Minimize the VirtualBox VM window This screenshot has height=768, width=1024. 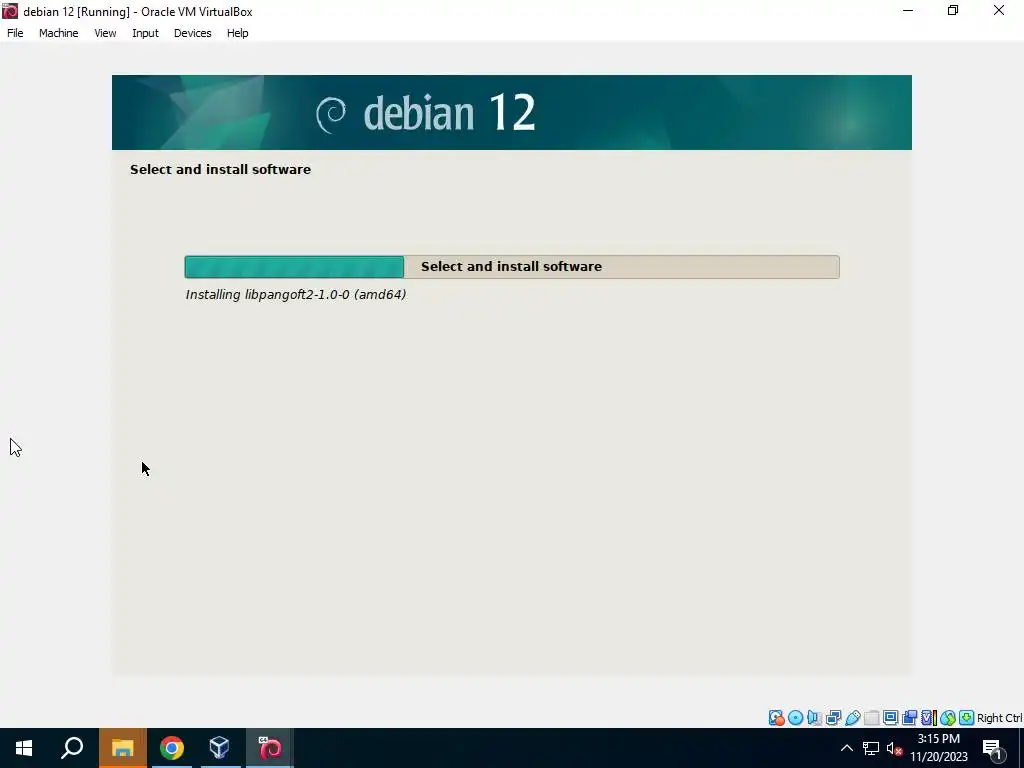pos(908,10)
